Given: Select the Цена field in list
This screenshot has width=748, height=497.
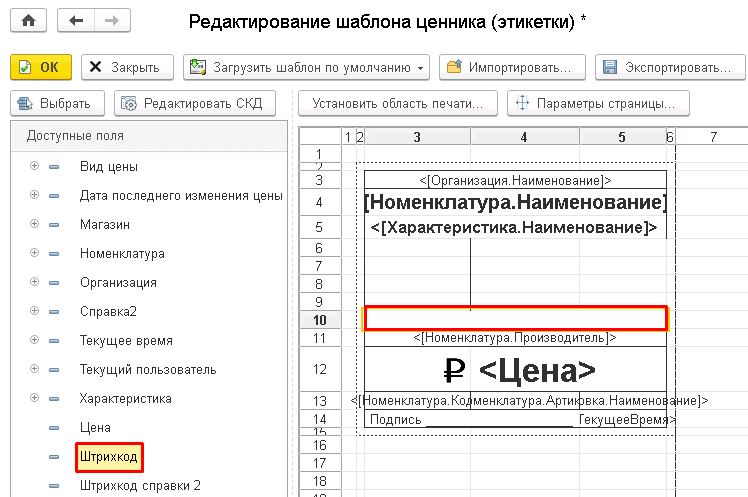Looking at the screenshot, I should click(x=95, y=428).
